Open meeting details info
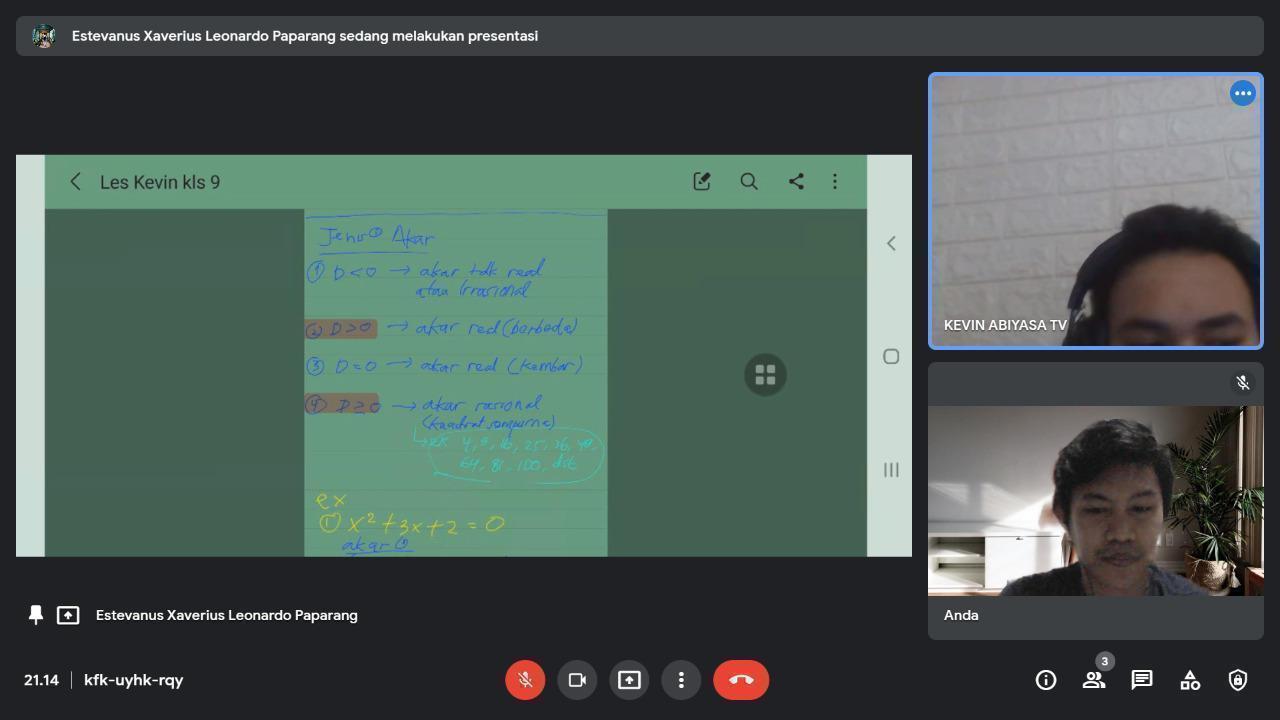This screenshot has height=720, width=1280. pos(1046,680)
